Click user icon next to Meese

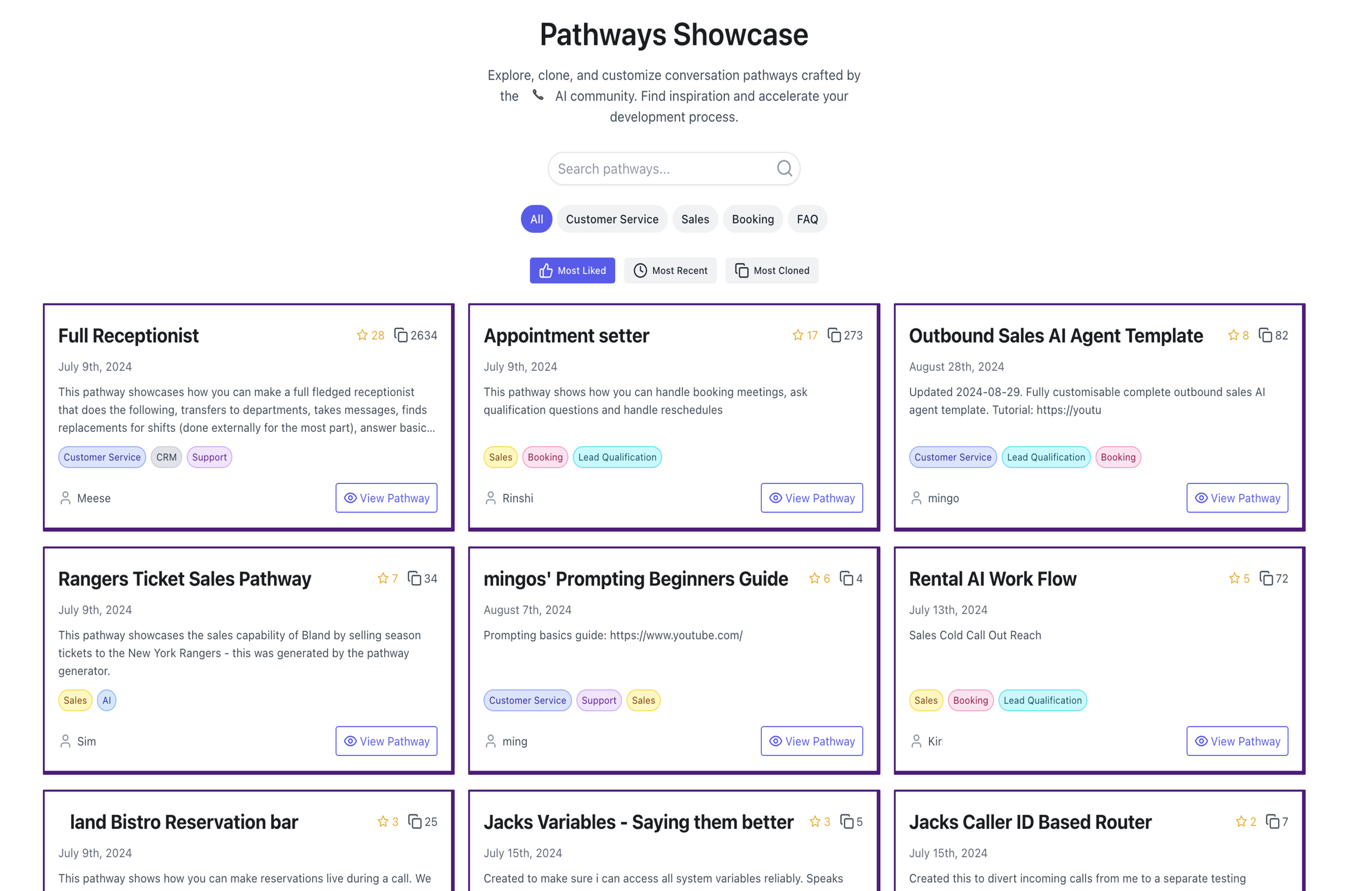65,498
